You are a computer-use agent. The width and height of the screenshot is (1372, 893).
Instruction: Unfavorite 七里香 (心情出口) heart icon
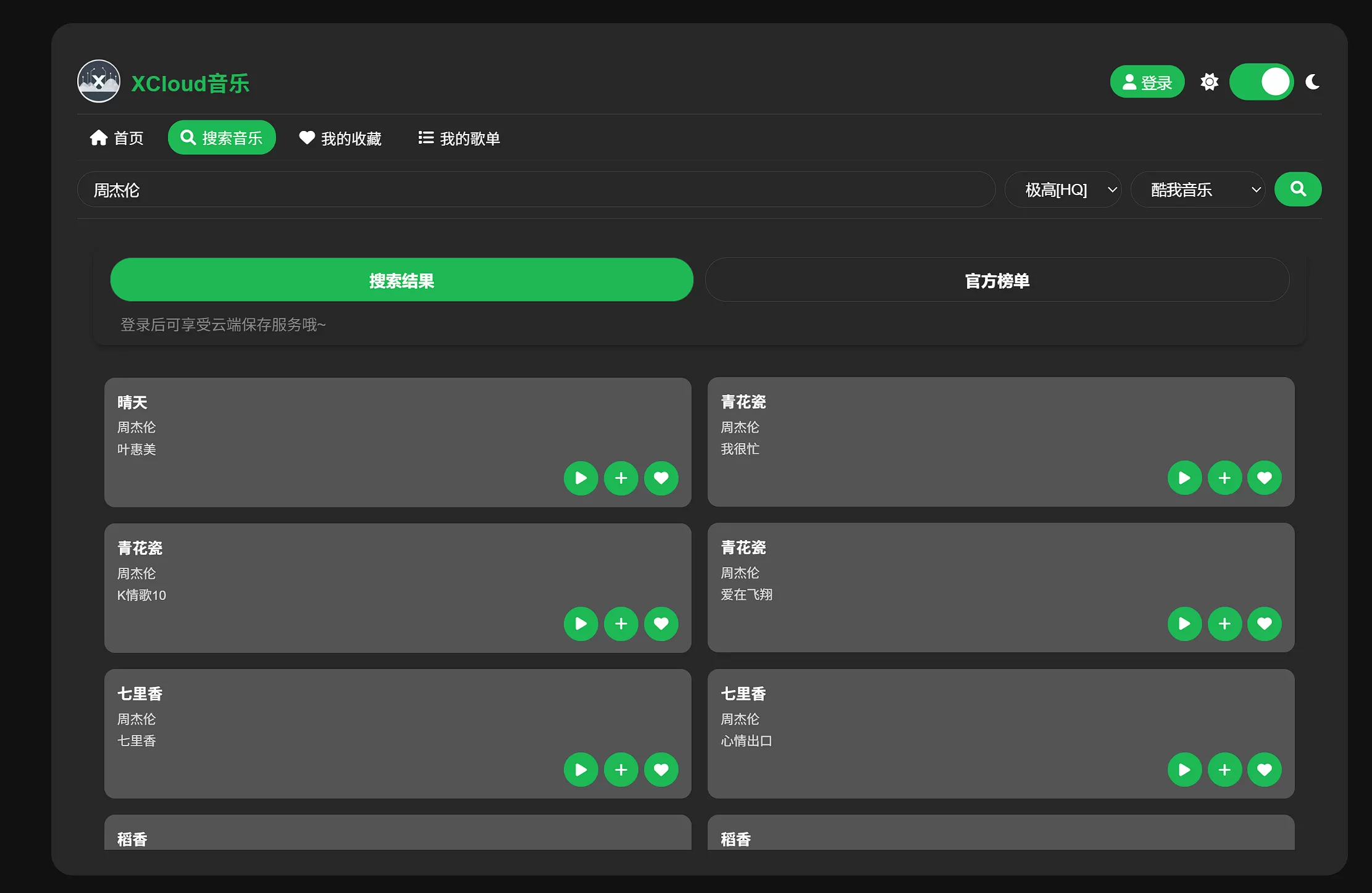click(x=1265, y=770)
